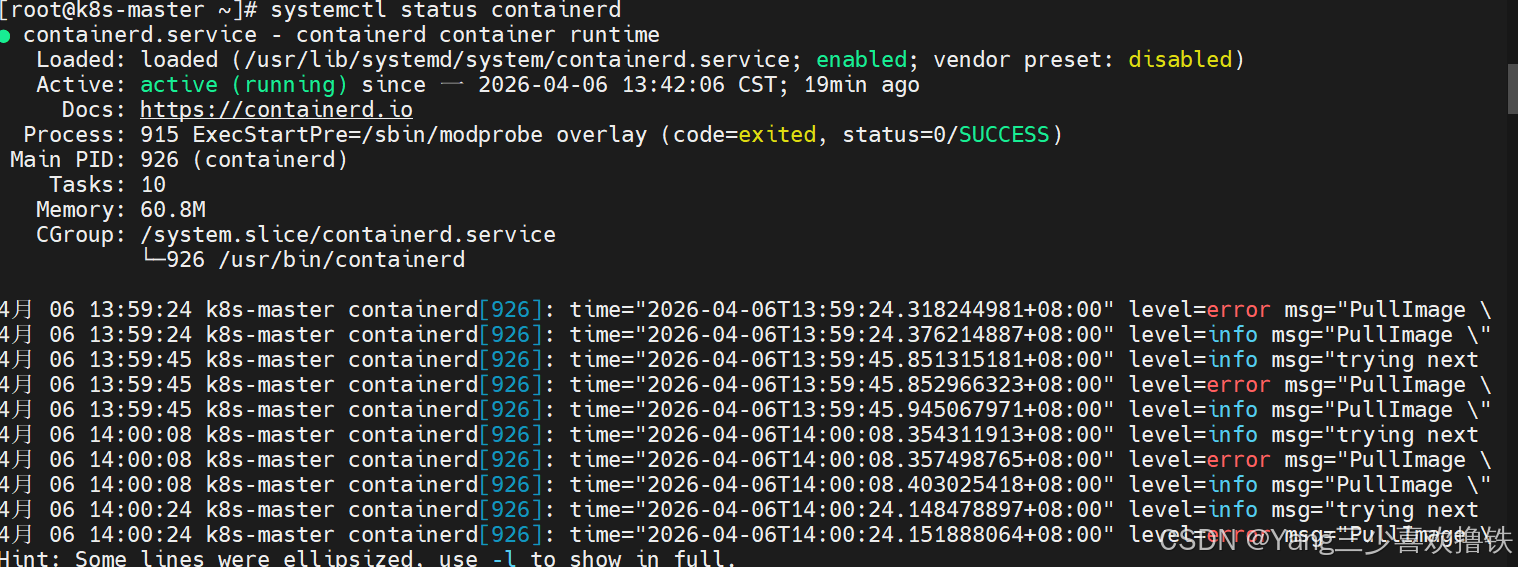Click 'containerd container runtime' description text
Screen dimensions: 1518x567
[x=478, y=36]
